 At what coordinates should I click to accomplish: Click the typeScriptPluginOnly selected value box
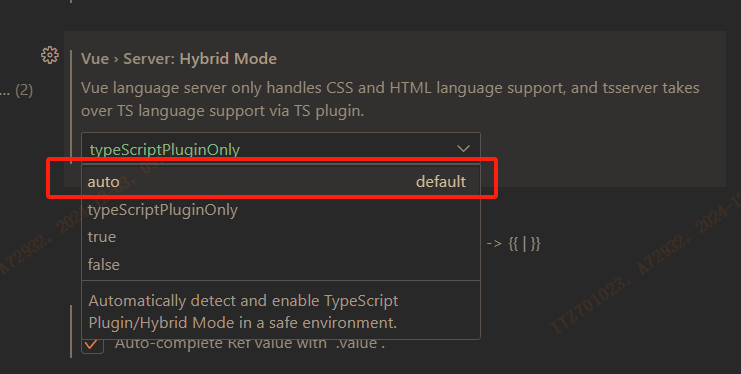point(281,148)
